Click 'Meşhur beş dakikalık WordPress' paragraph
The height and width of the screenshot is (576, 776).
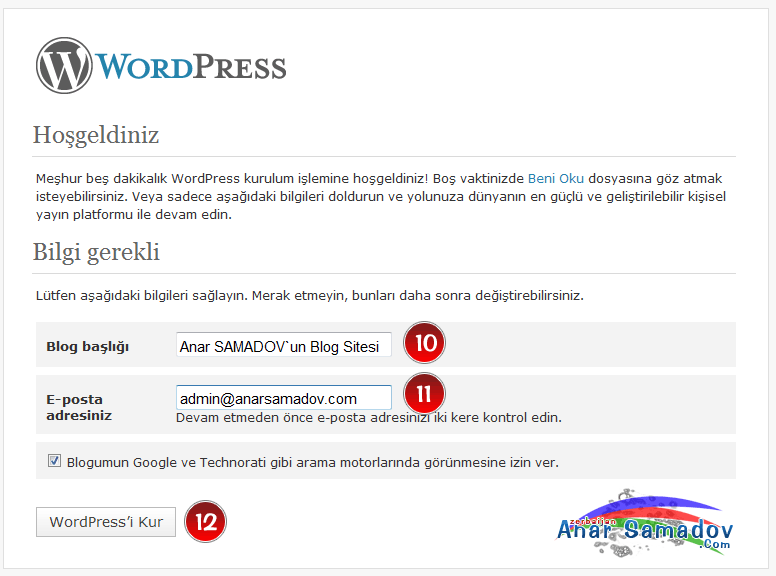click(381, 196)
